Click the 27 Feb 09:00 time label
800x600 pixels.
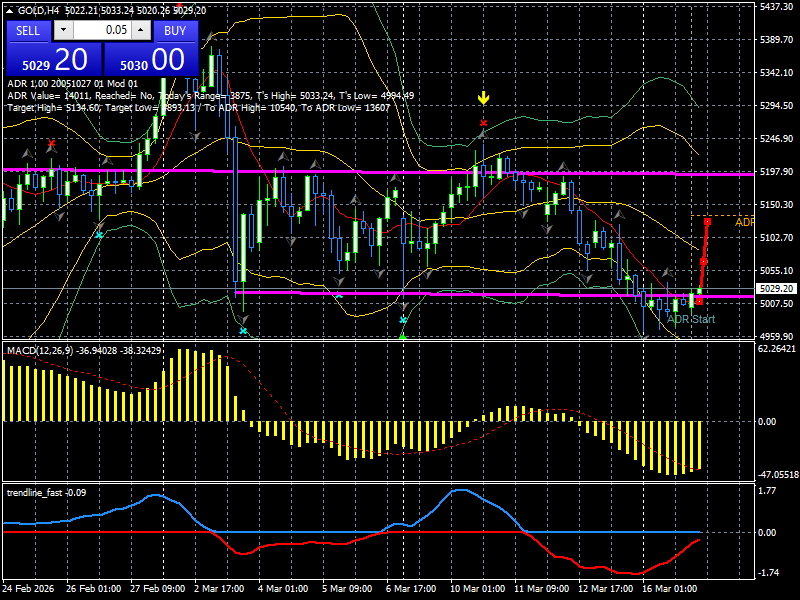158,589
